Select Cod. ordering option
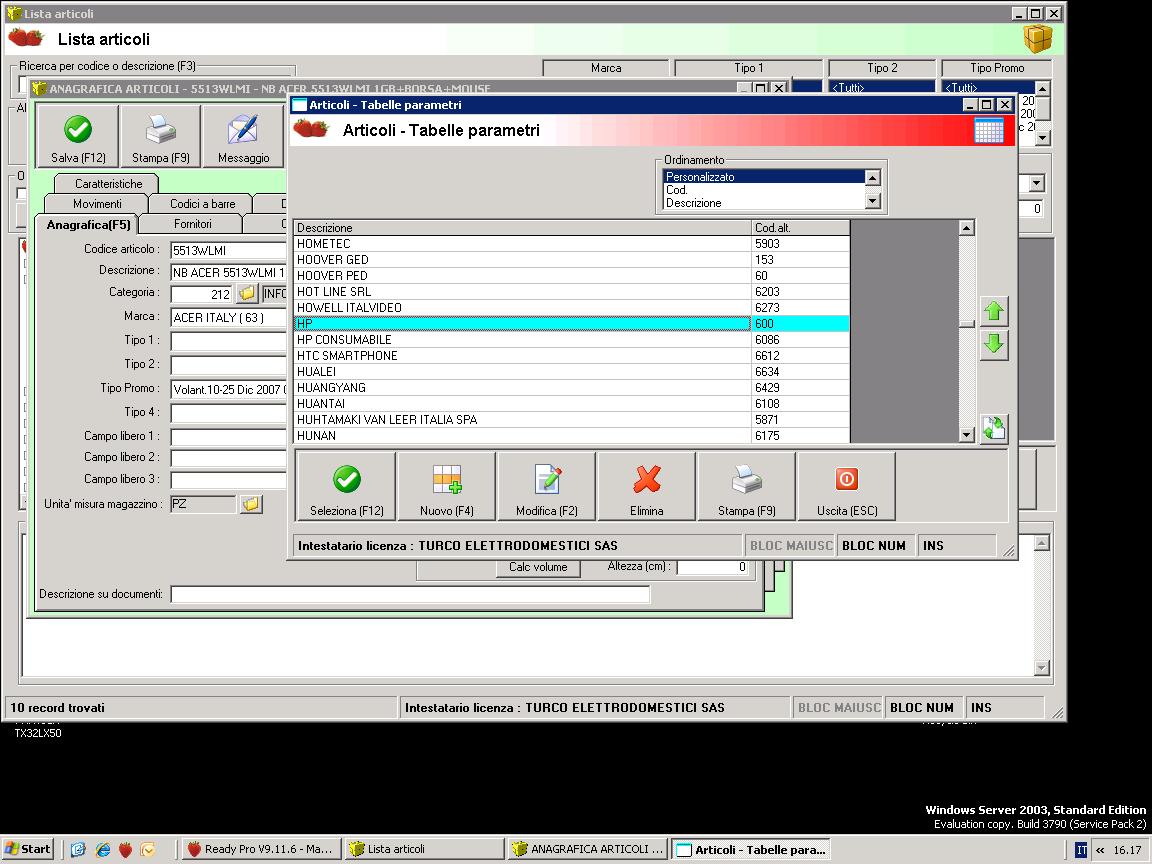This screenshot has width=1152, height=864. coord(763,190)
